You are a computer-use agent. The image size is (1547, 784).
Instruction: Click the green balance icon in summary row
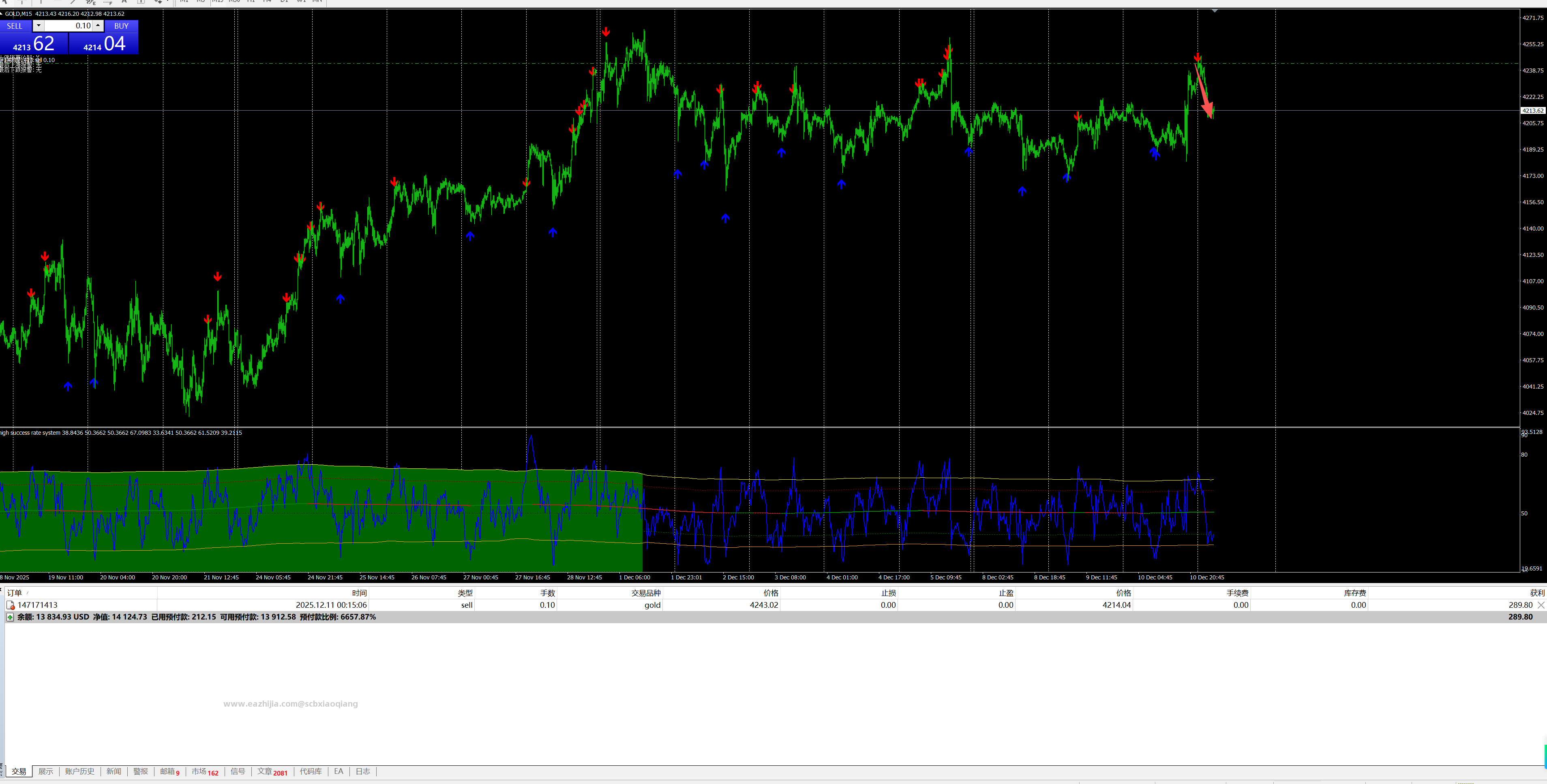10,617
